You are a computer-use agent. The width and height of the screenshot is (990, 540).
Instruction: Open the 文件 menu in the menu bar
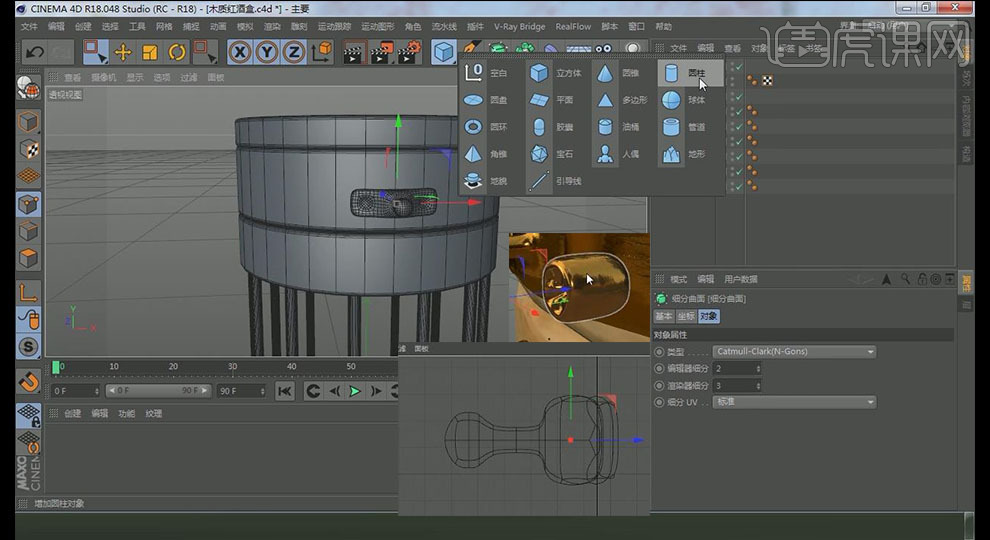(x=29, y=27)
